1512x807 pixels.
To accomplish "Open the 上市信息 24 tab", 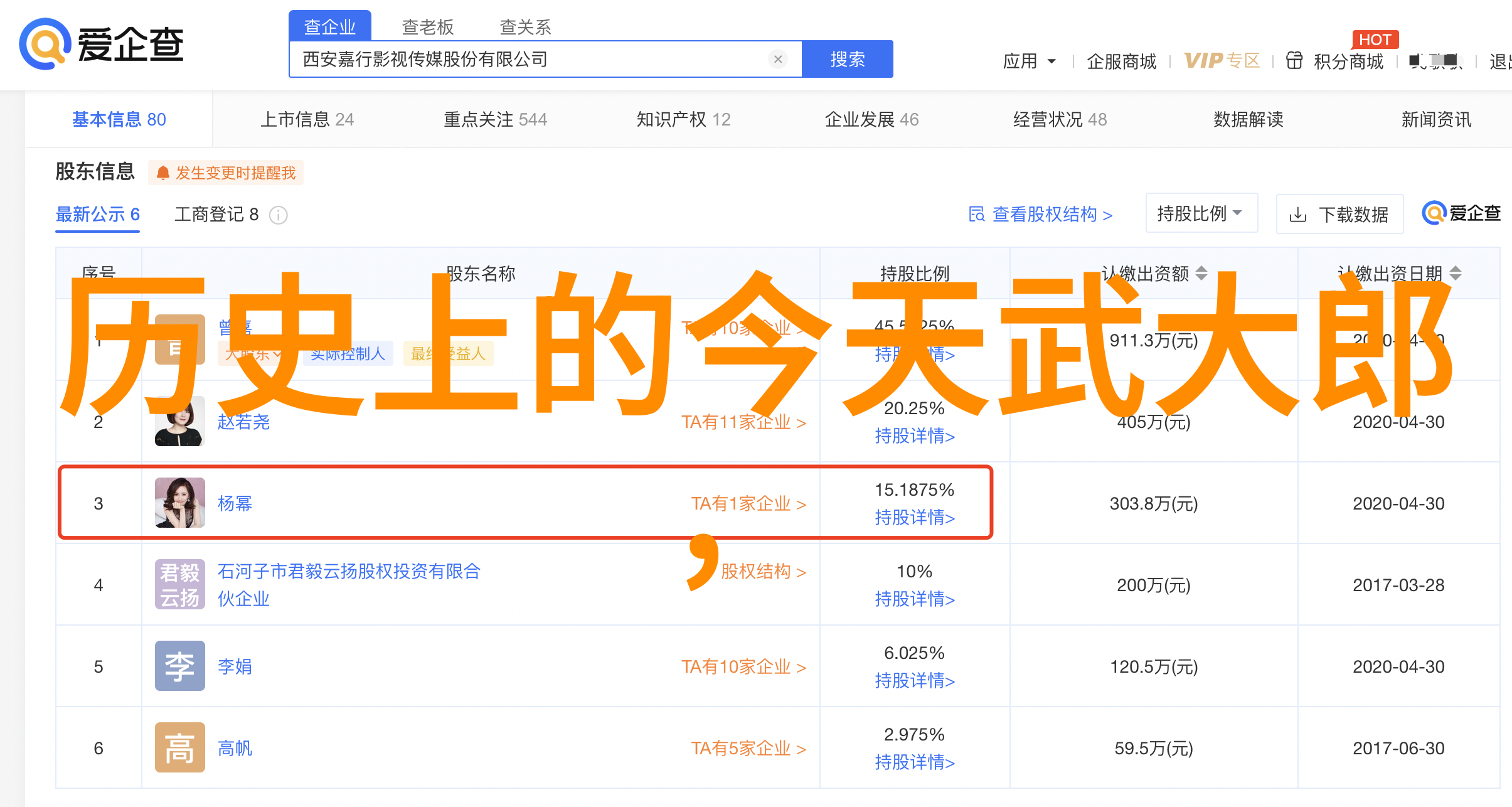I will tap(307, 119).
